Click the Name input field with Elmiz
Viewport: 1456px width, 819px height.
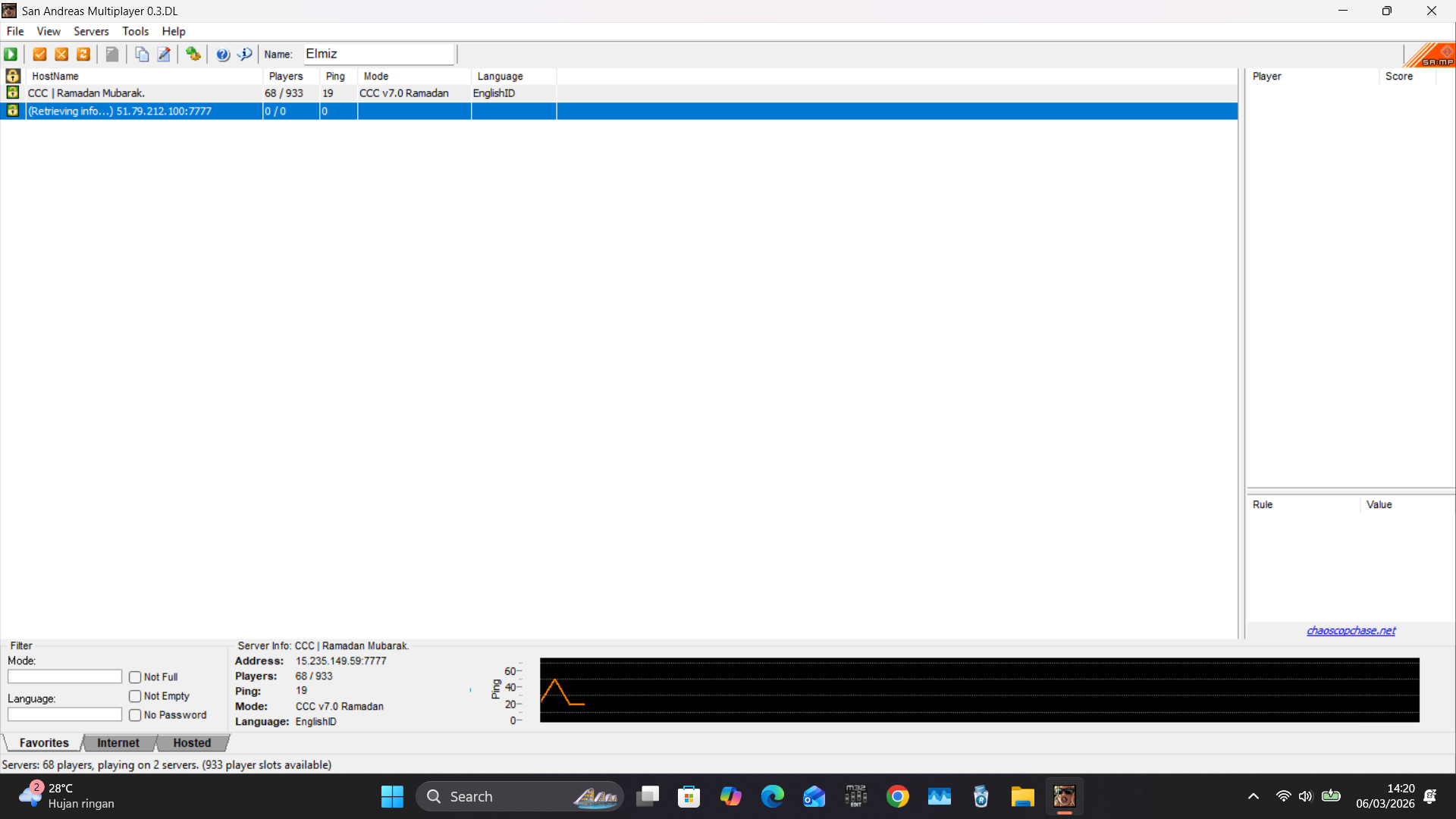(378, 54)
